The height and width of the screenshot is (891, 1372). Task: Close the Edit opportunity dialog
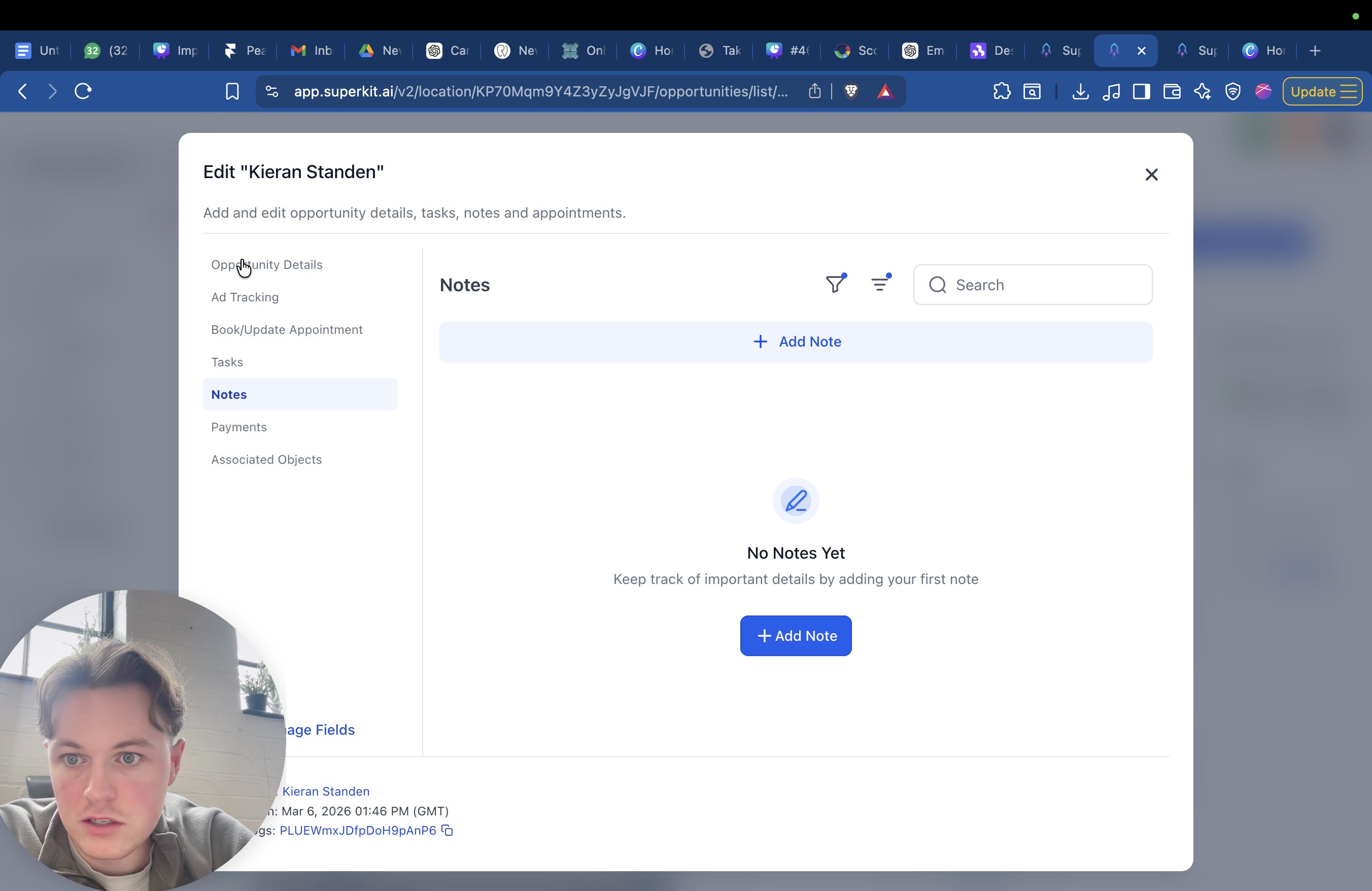1151,175
